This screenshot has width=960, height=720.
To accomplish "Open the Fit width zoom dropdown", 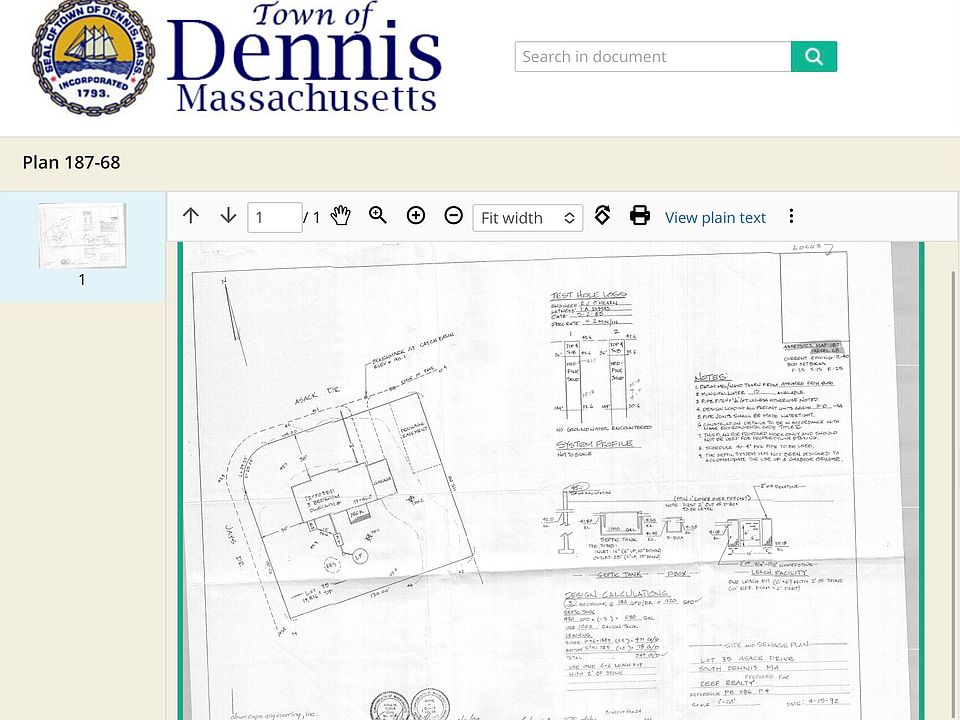I will pyautogui.click(x=527, y=217).
